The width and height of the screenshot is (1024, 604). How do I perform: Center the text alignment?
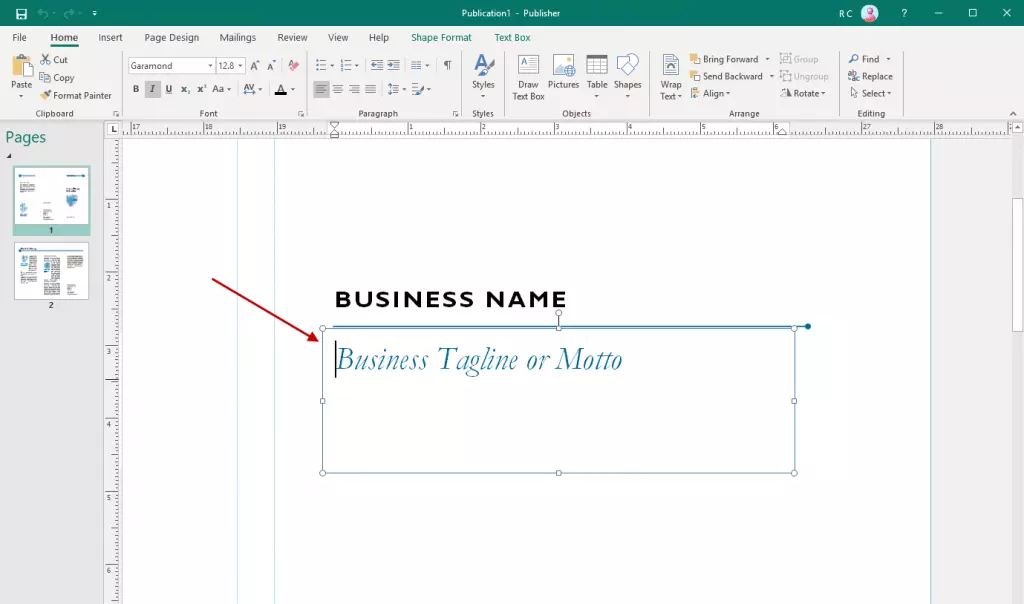click(338, 89)
